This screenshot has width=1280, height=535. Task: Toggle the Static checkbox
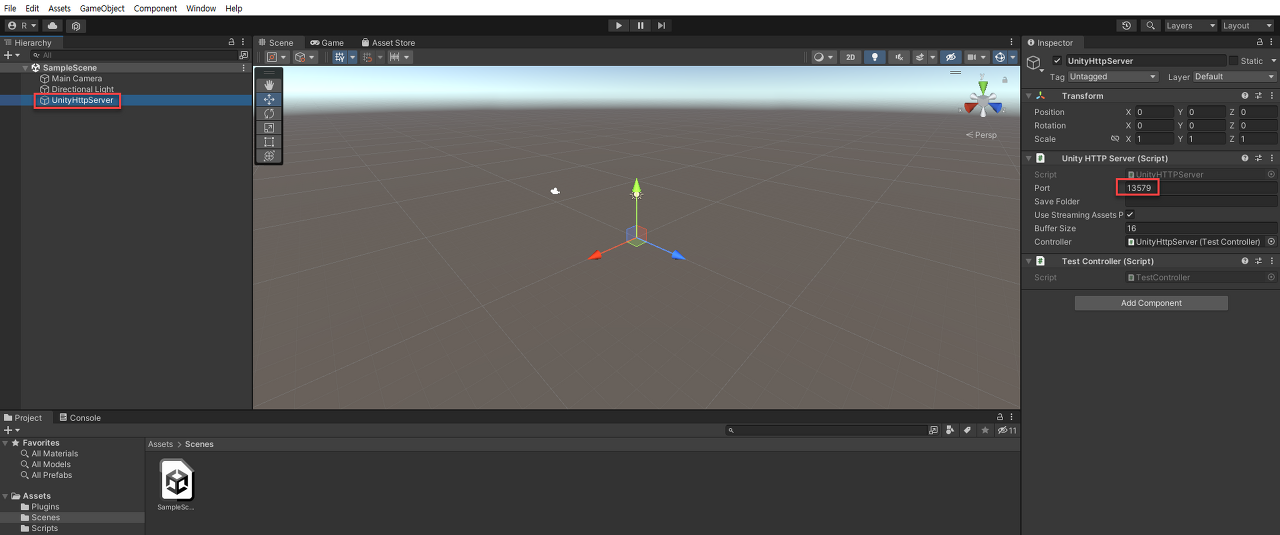[x=1231, y=61]
